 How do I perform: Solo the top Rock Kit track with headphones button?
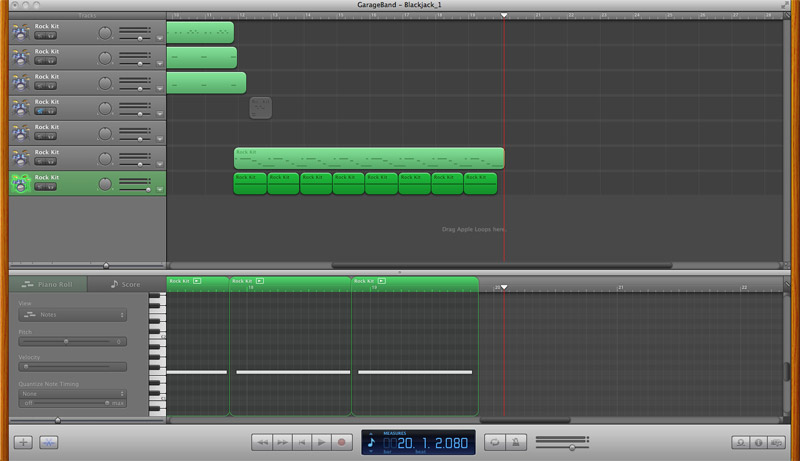[x=51, y=36]
